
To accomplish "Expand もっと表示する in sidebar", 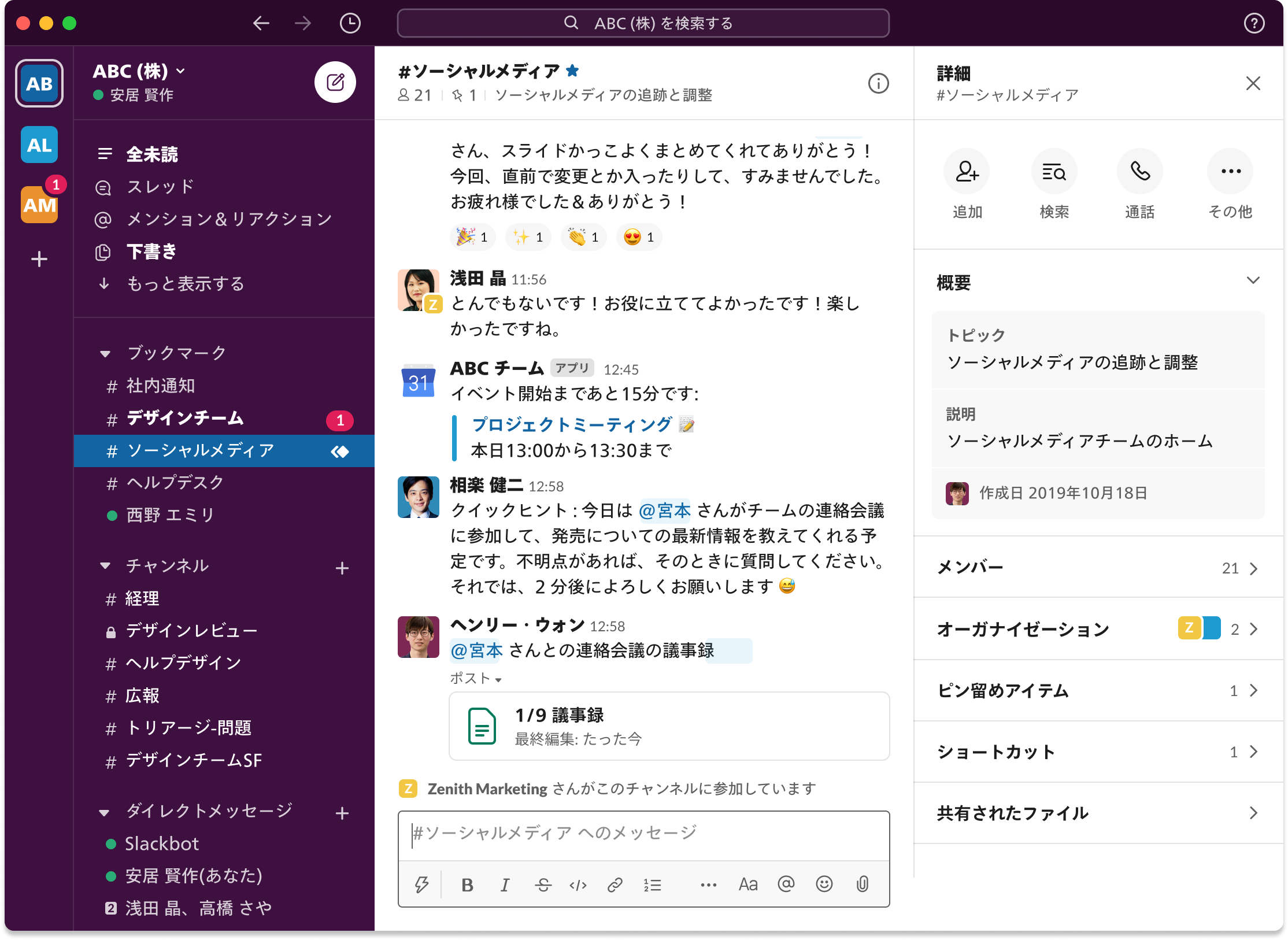I will click(x=185, y=283).
